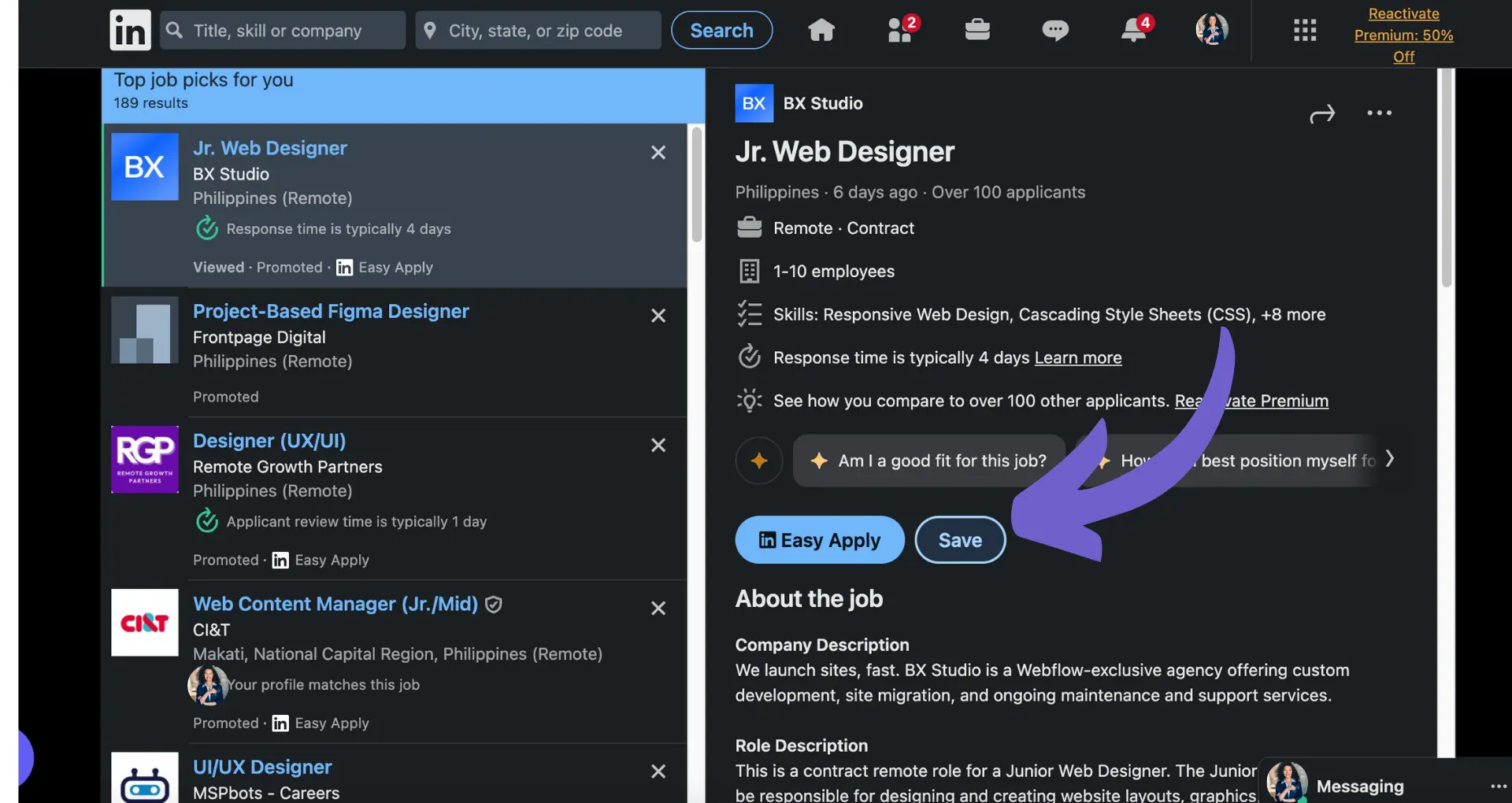Click the Top job picks for you header
This screenshot has width=1512, height=803.
[403, 95]
